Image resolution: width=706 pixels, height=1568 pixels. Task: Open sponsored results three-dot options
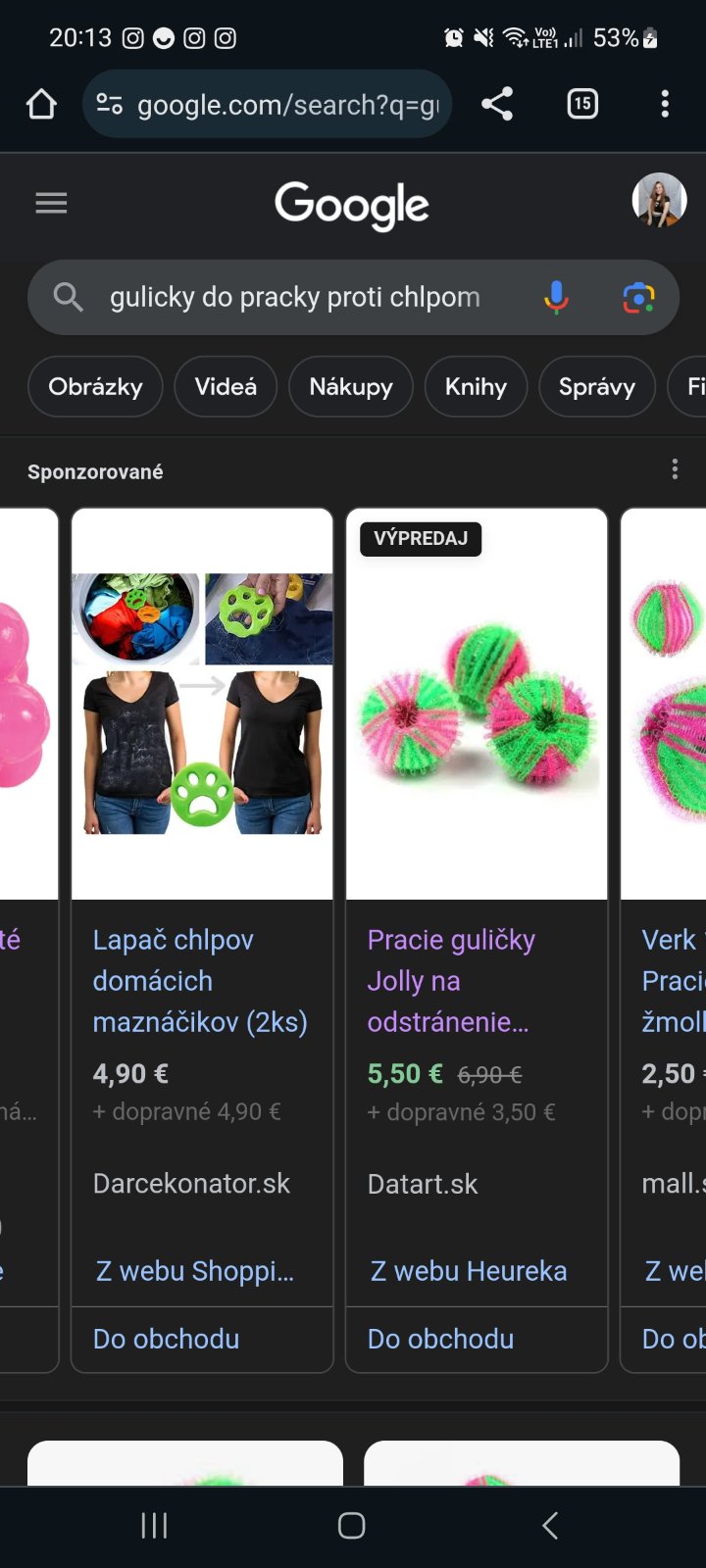pos(675,469)
